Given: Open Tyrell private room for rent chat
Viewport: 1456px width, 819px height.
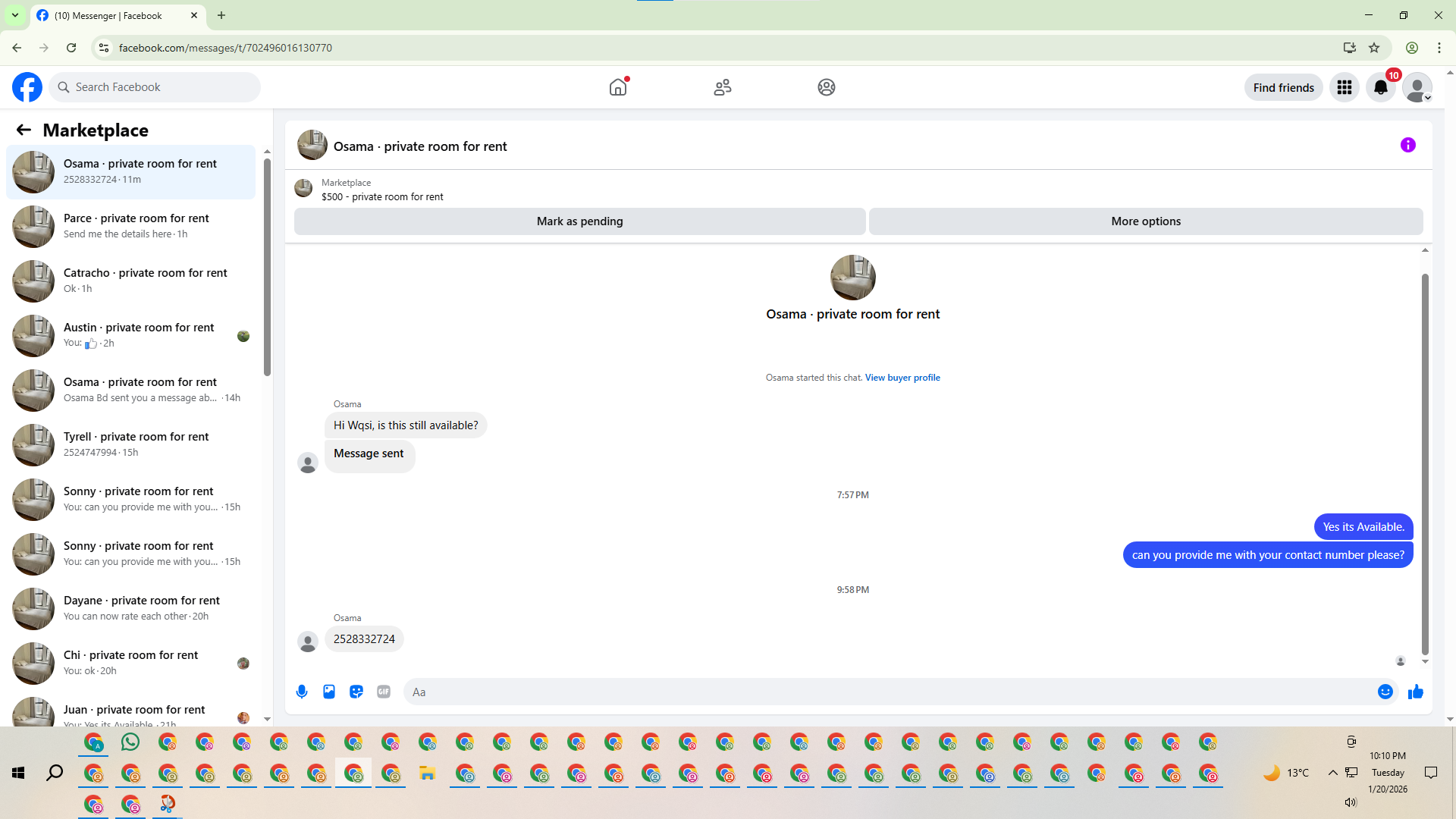Looking at the screenshot, I should click(x=131, y=445).
